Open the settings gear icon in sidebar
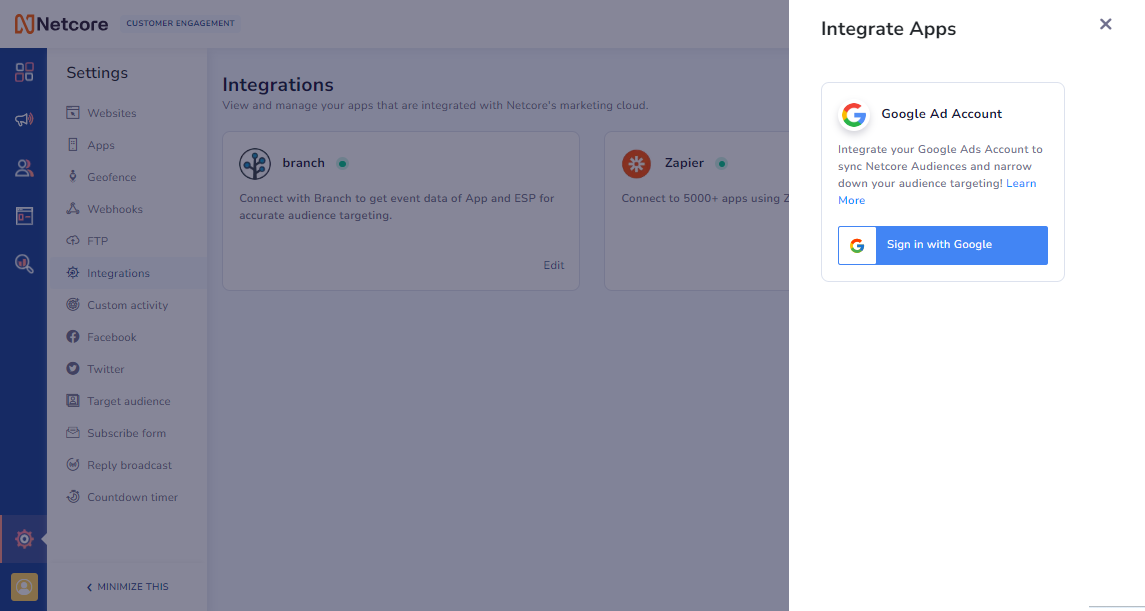The height and width of the screenshot is (611, 1145). (x=24, y=539)
